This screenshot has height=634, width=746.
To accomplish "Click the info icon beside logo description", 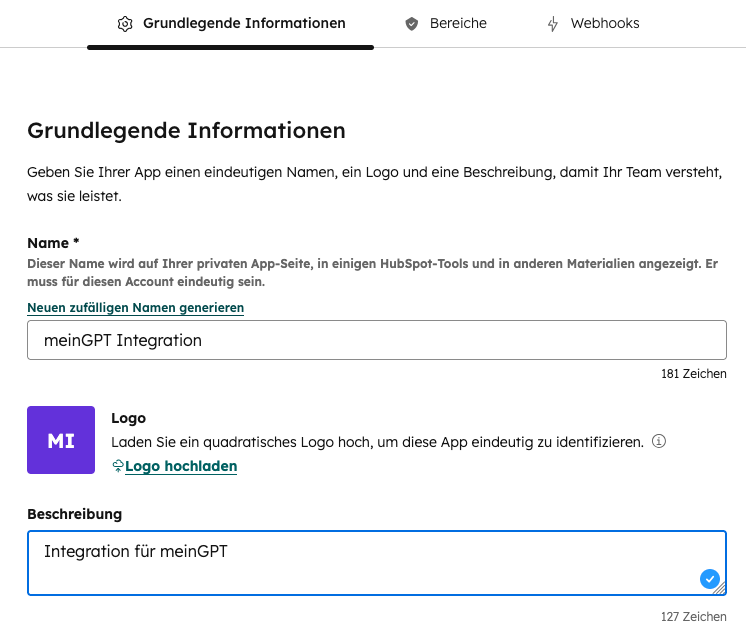I will click(x=659, y=441).
